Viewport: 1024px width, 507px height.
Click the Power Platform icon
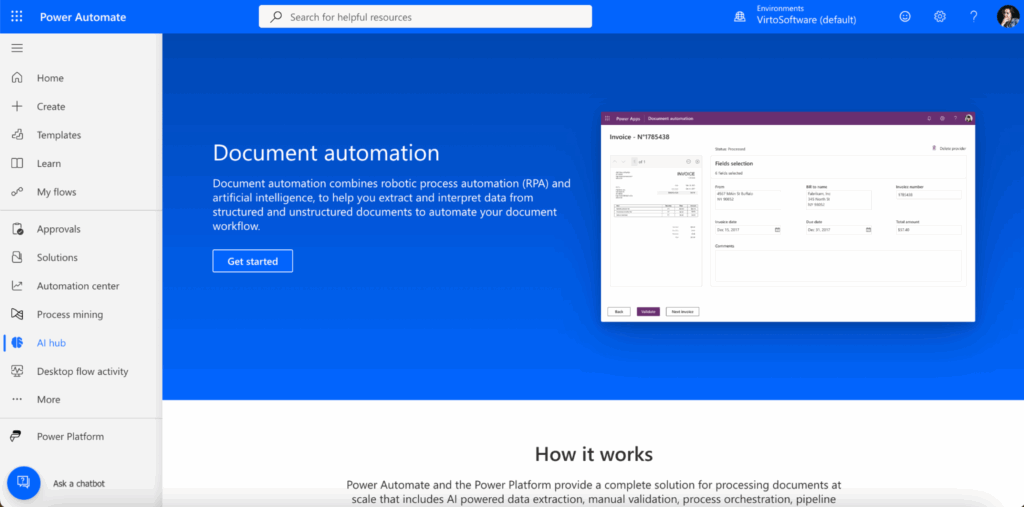coord(17,436)
